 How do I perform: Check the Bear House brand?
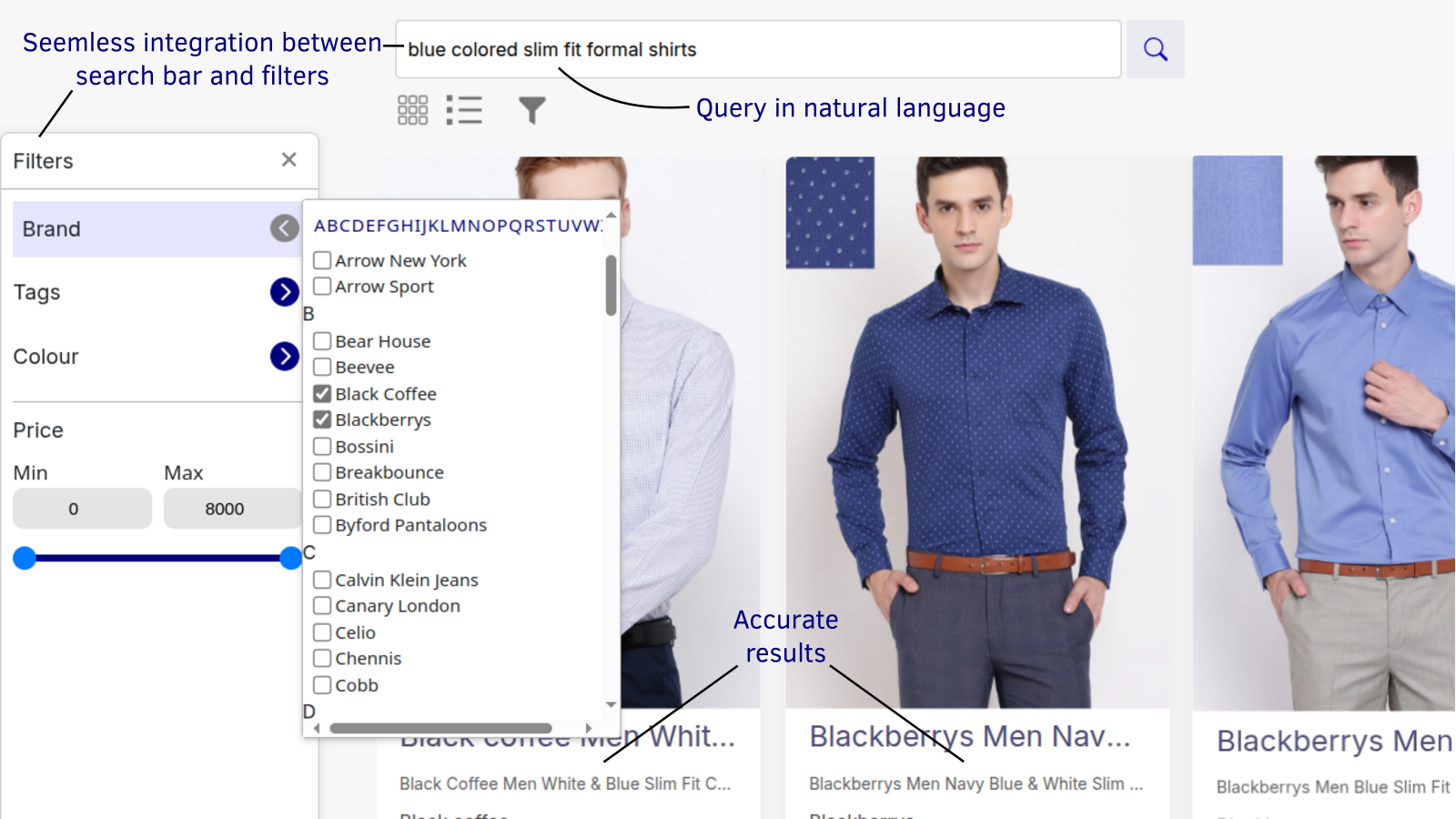[322, 341]
